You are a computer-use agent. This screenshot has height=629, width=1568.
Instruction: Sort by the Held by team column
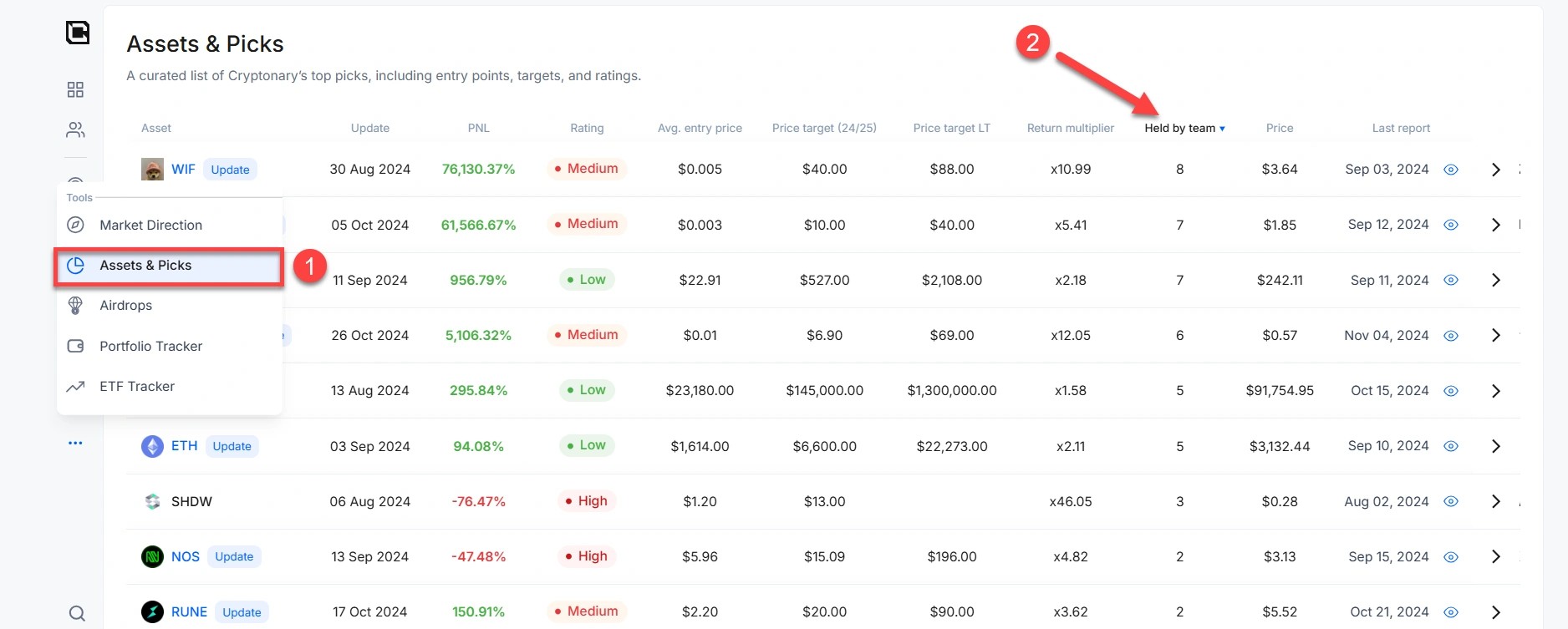click(1184, 128)
